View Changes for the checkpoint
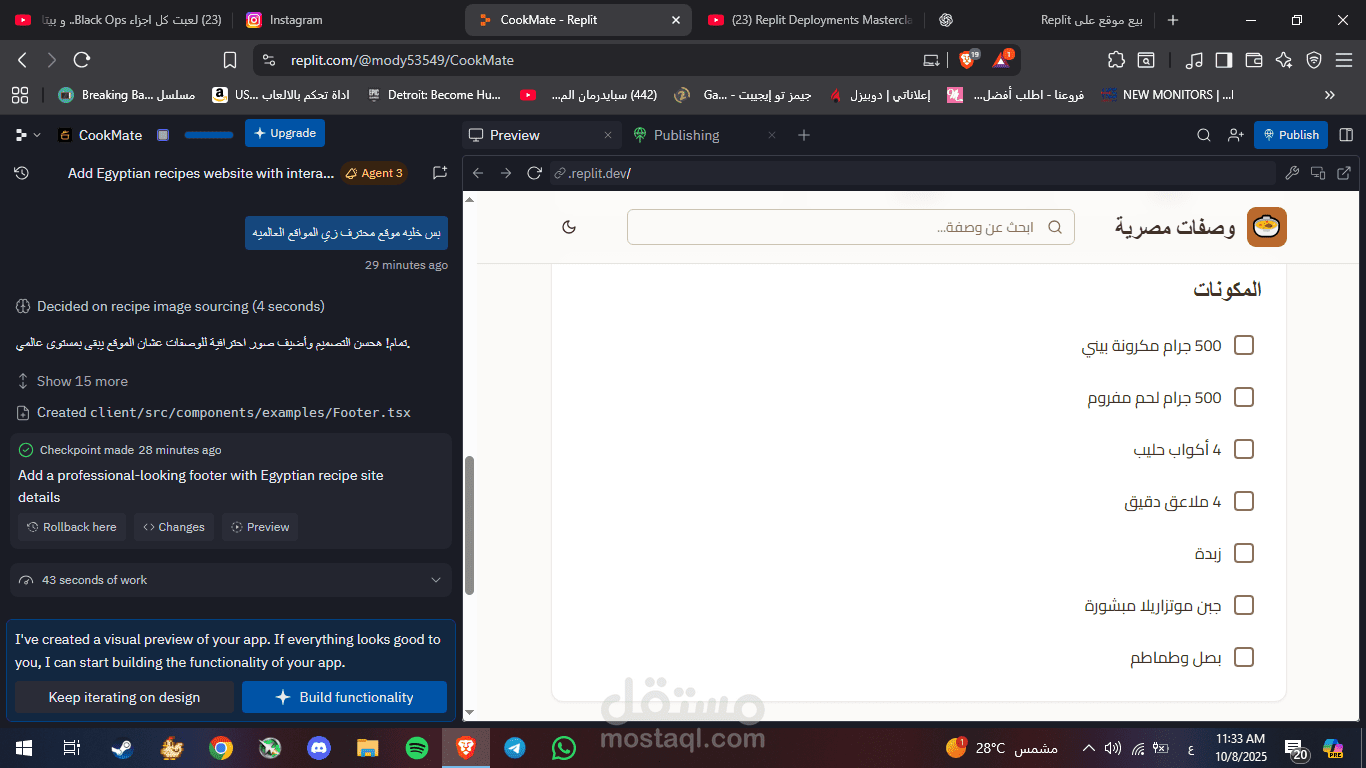Screen dimensions: 1366x768 pyautogui.click(x=174, y=527)
